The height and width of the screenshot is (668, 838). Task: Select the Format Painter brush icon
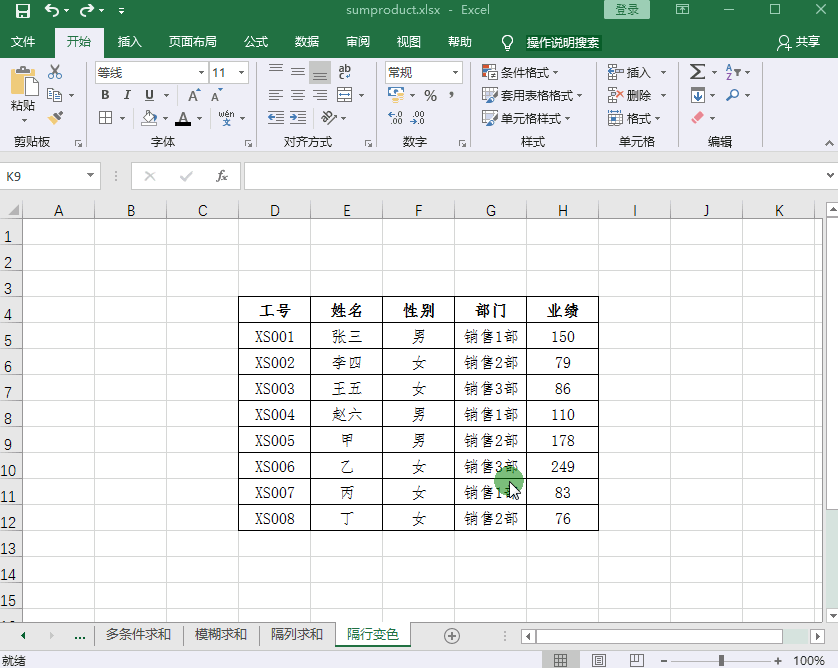tap(55, 118)
